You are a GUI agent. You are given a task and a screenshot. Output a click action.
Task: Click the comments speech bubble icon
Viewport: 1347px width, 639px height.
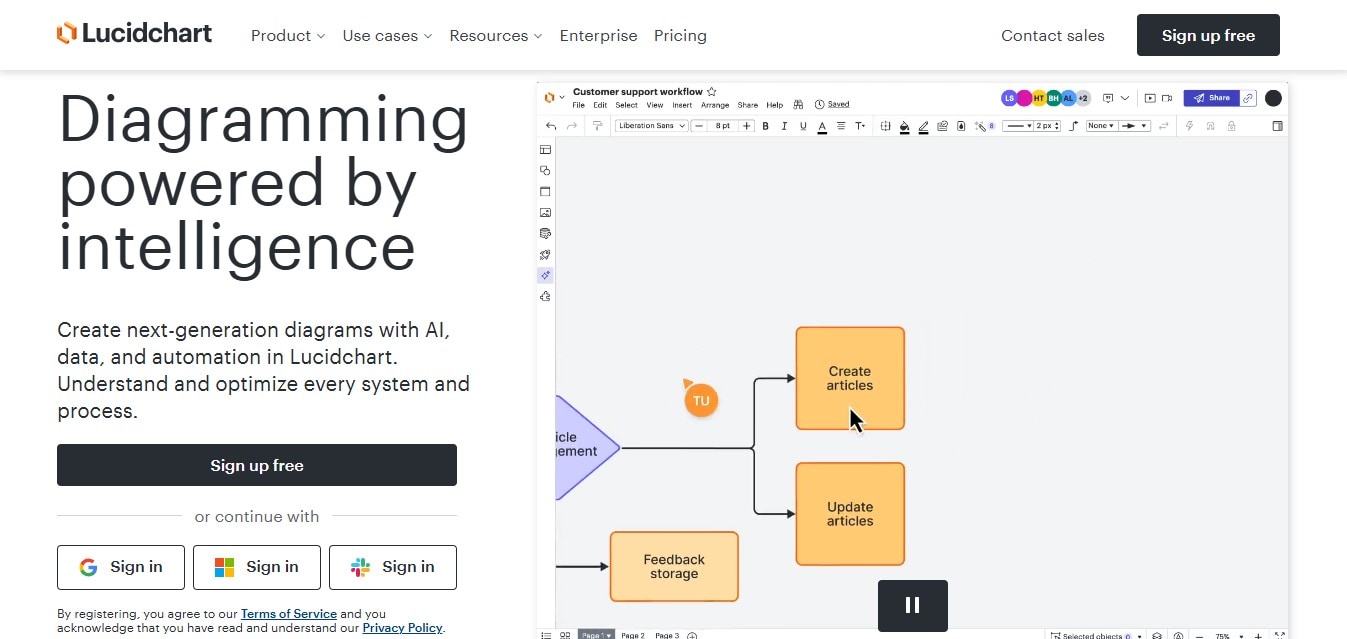(x=1108, y=98)
